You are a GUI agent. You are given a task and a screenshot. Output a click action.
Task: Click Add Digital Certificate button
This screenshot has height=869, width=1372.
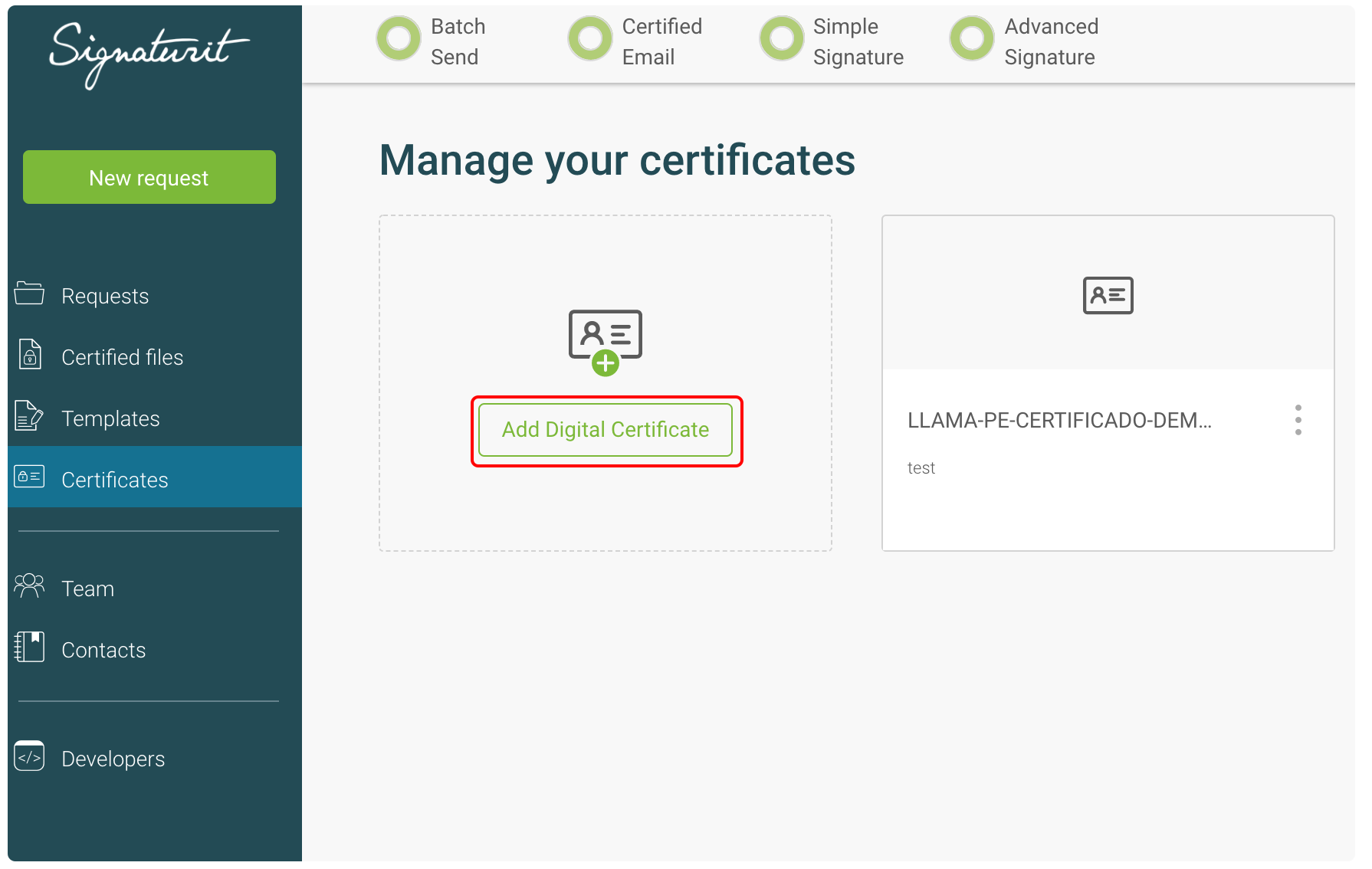606,430
